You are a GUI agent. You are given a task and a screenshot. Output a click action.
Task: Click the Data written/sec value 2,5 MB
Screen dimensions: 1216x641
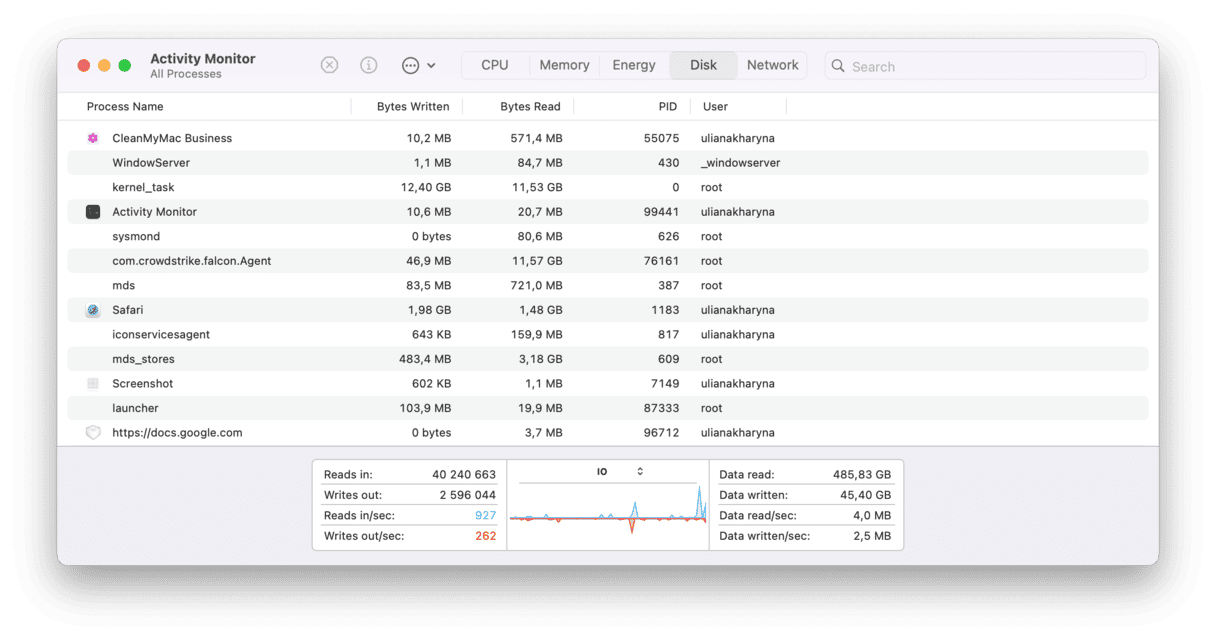point(872,536)
